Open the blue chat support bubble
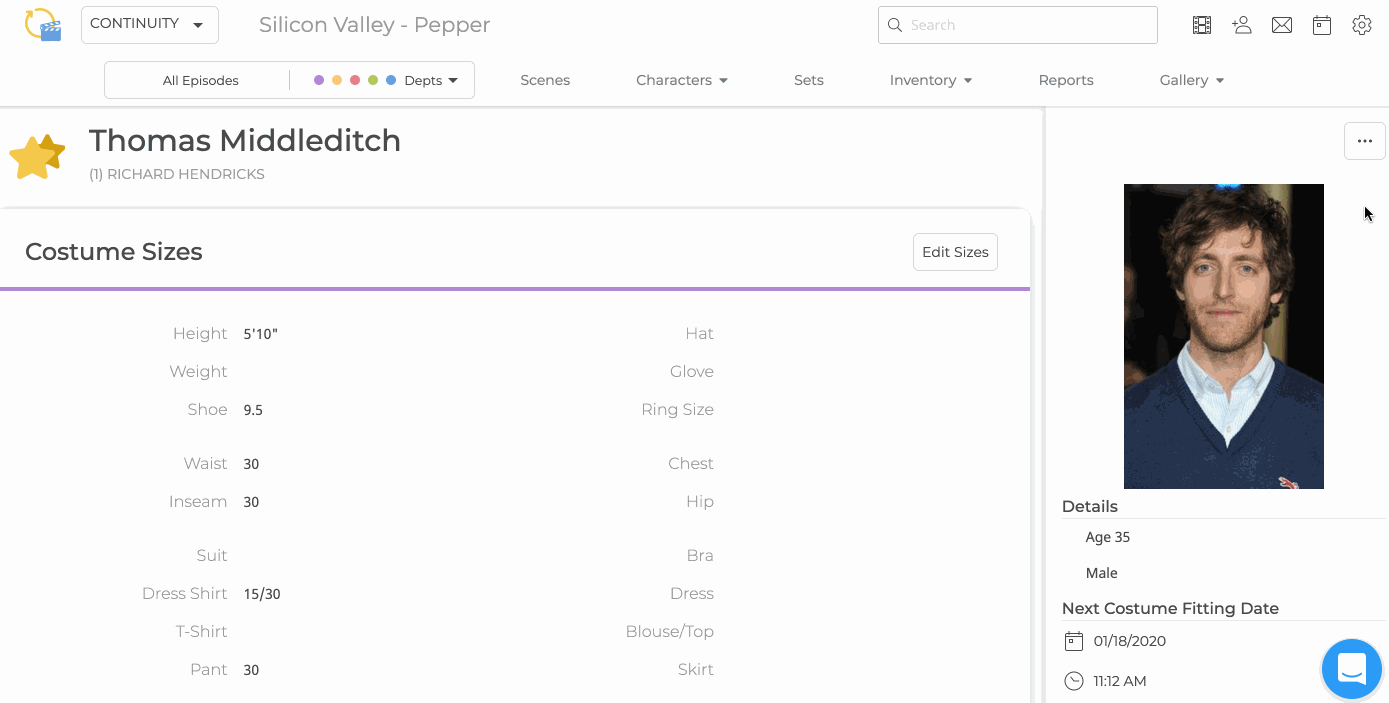 (1351, 668)
